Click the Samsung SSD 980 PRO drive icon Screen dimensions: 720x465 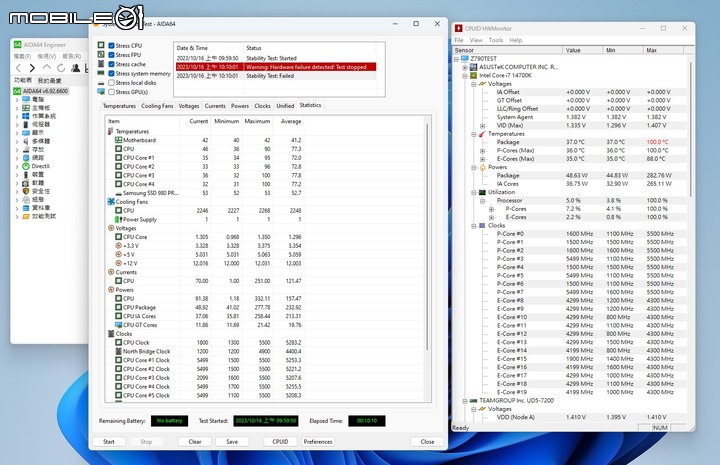pos(118,193)
